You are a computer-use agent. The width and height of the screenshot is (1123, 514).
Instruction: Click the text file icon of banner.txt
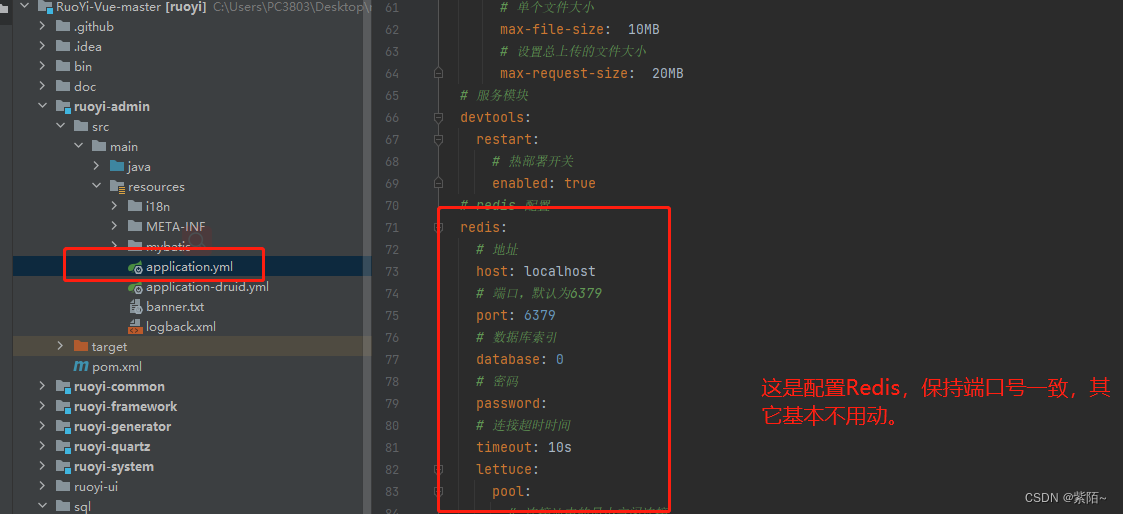(135, 307)
